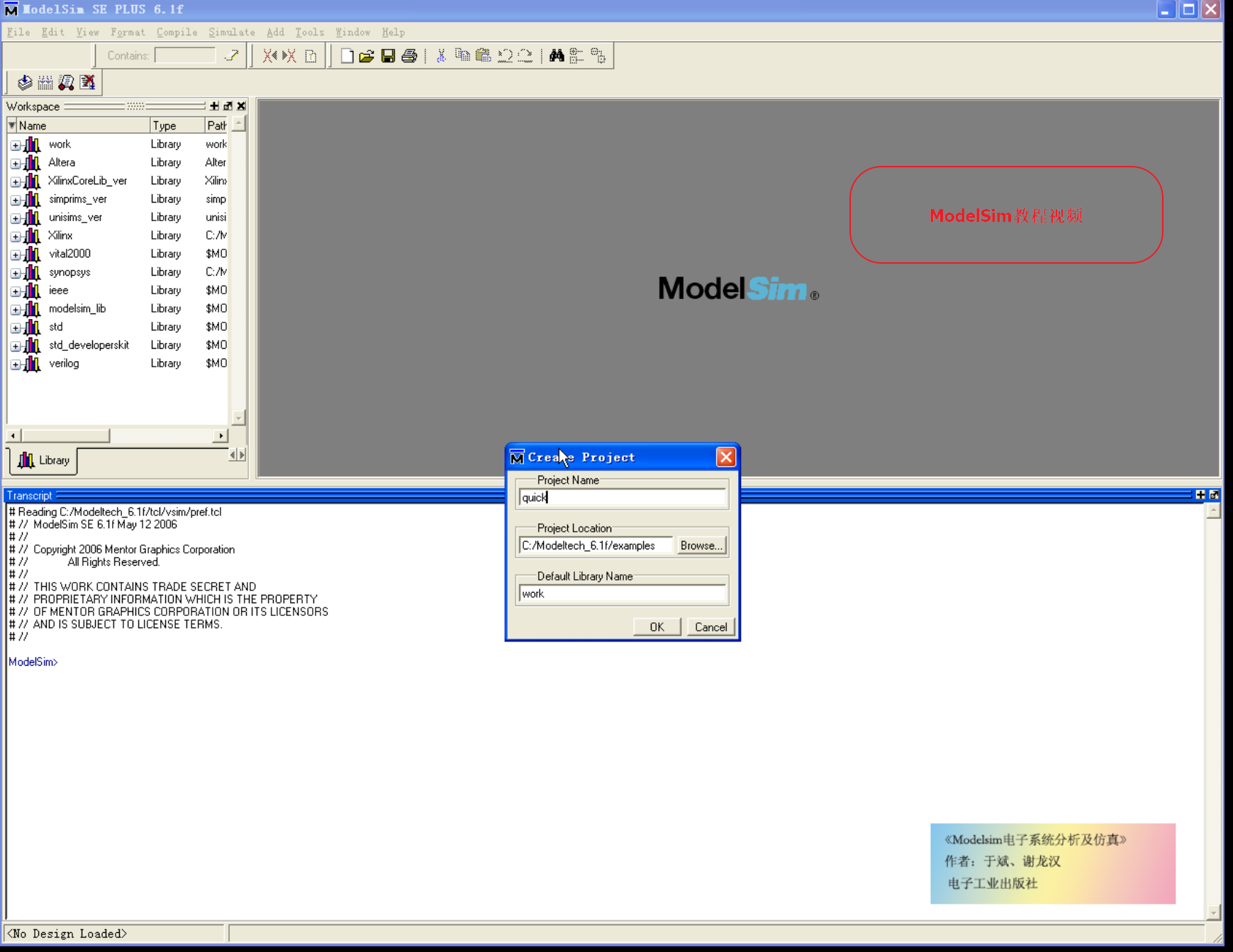Close the Workspace pane
The width and height of the screenshot is (1233, 952).
[x=241, y=106]
